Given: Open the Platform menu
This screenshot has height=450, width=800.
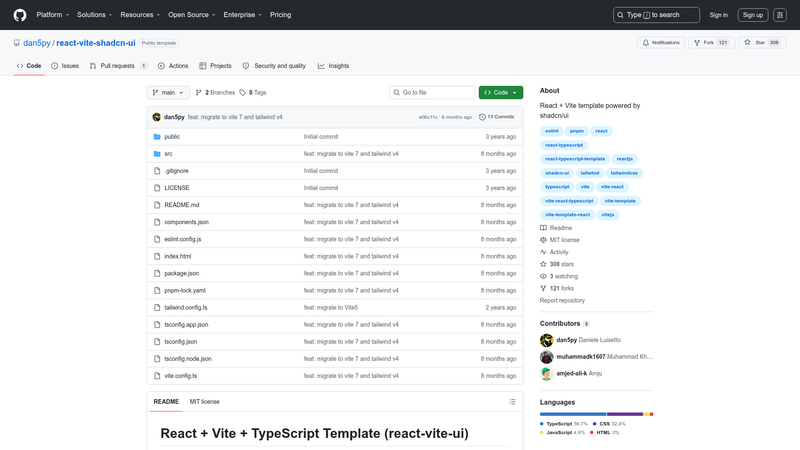Looking at the screenshot, I should point(53,15).
